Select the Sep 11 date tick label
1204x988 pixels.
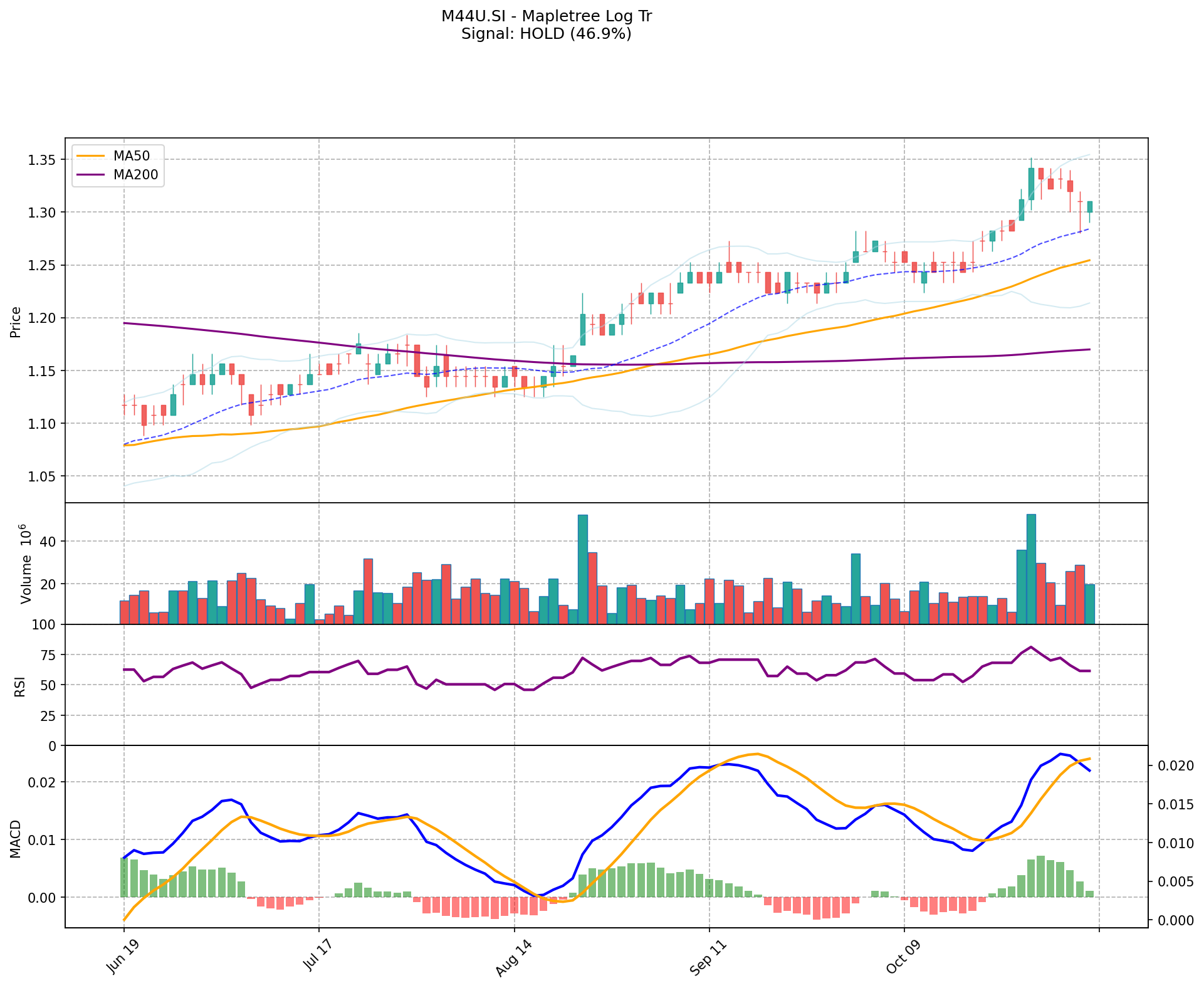[706, 959]
